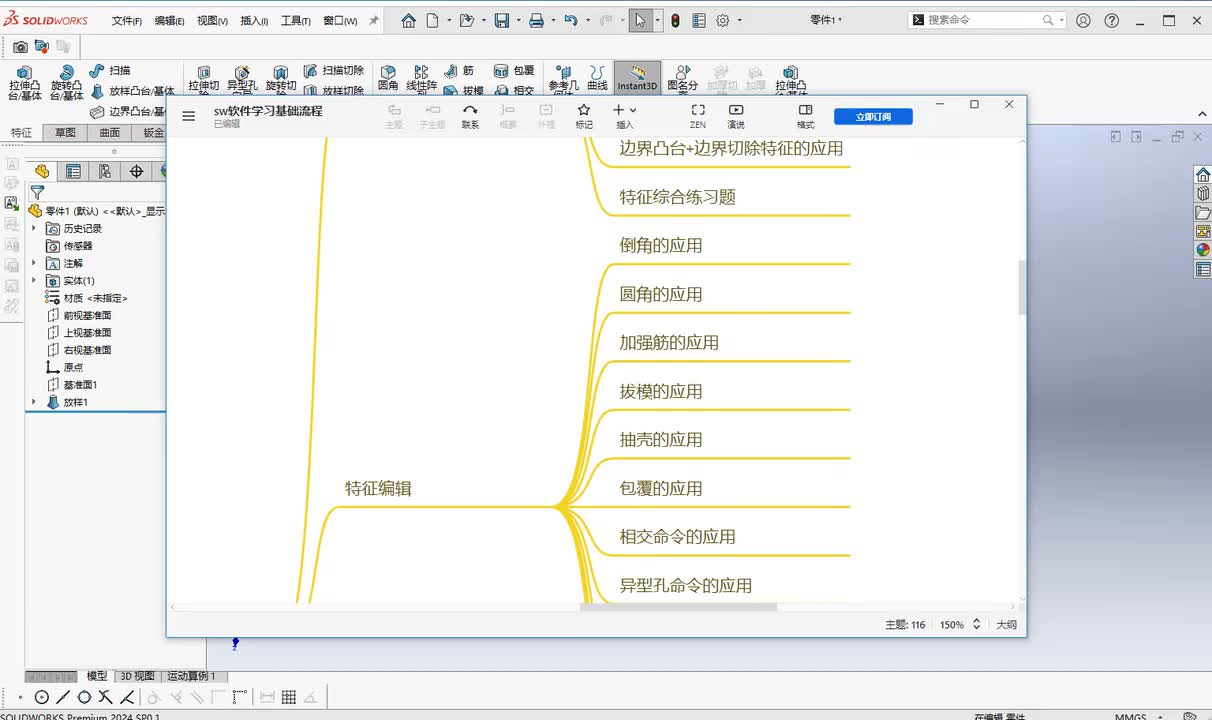Expand the 实体(1) tree node

click(34, 280)
